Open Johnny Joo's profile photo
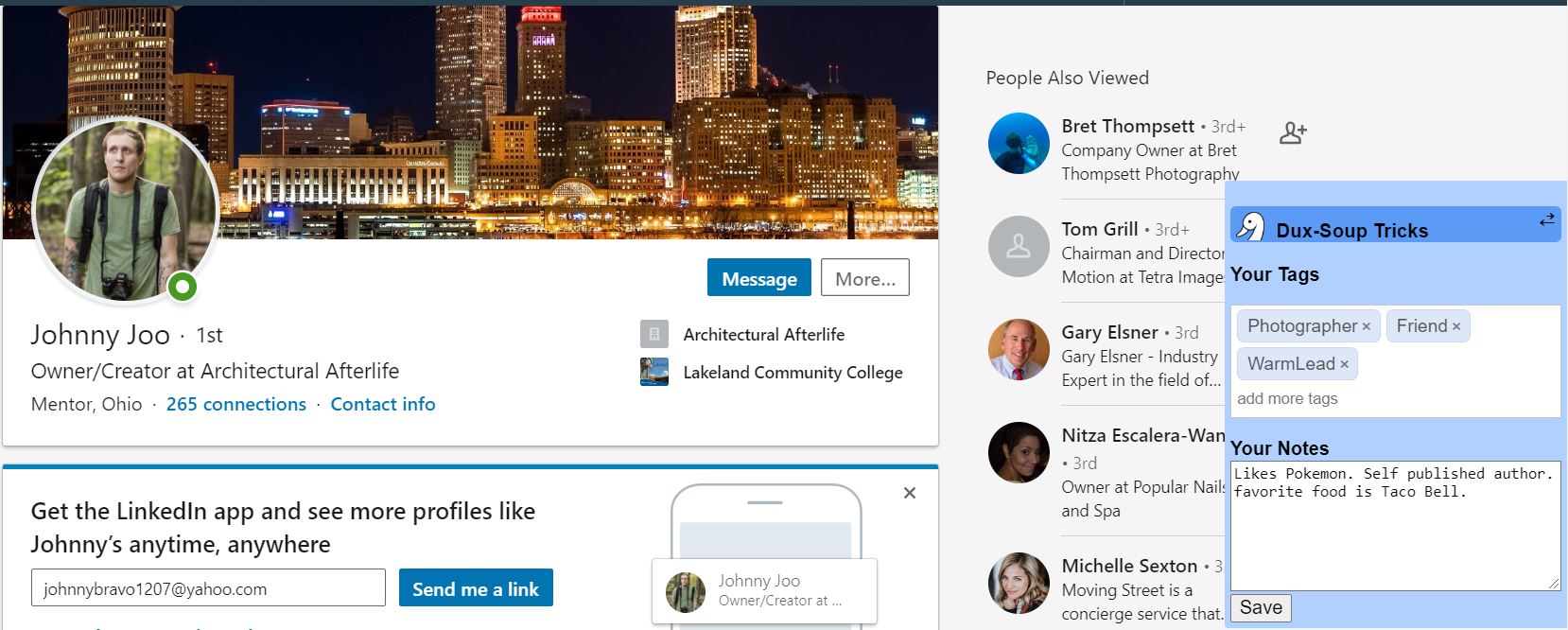This screenshot has width=1568, height=630. [x=126, y=210]
